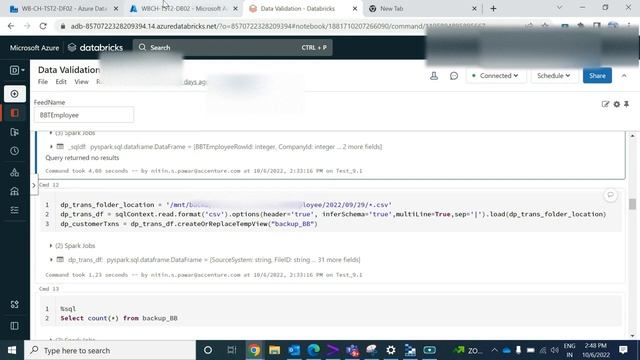The image size is (640, 360).
Task: Click the databricks logo
Action: click(96, 48)
